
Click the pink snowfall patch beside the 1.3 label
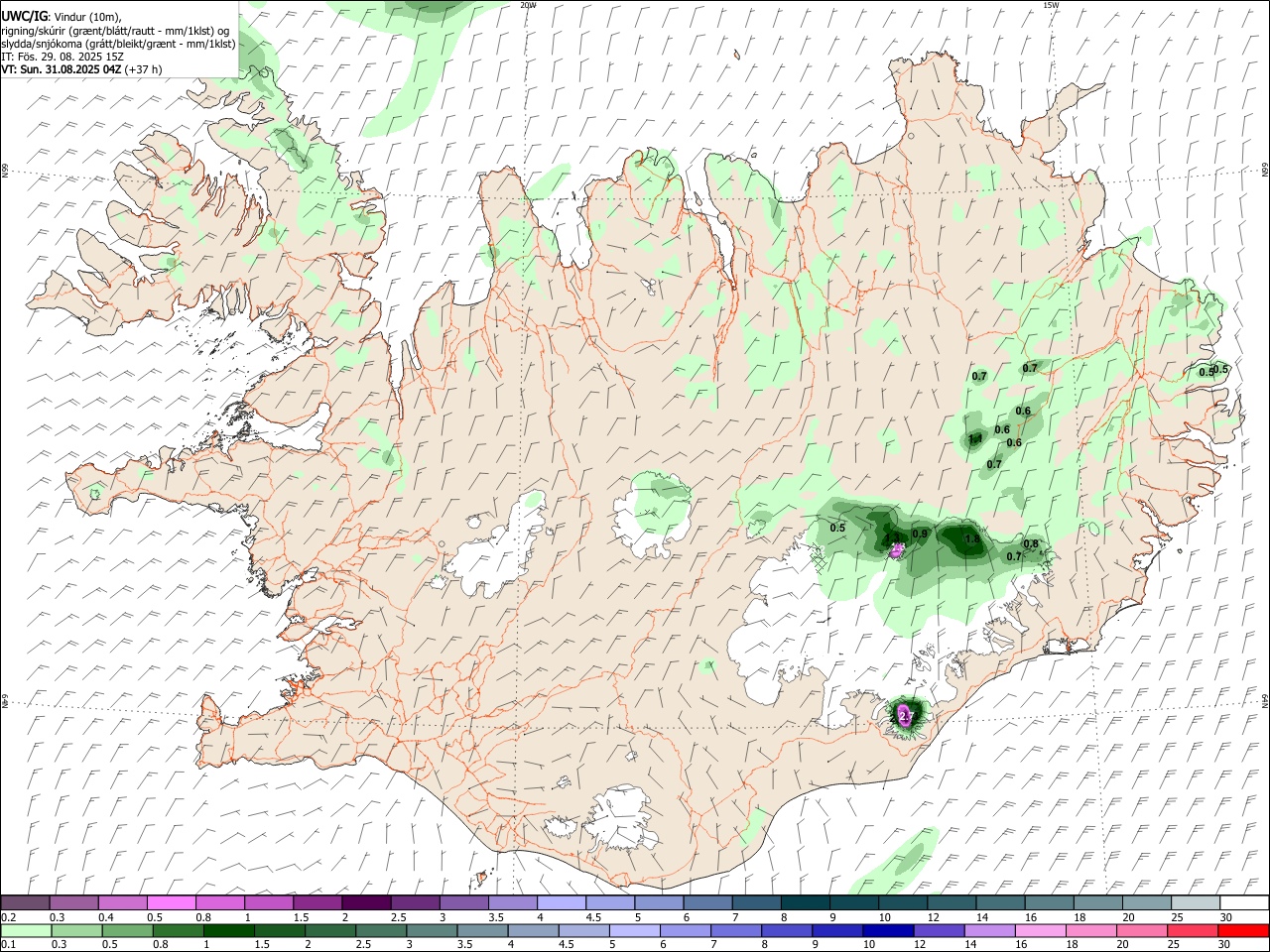click(x=898, y=549)
